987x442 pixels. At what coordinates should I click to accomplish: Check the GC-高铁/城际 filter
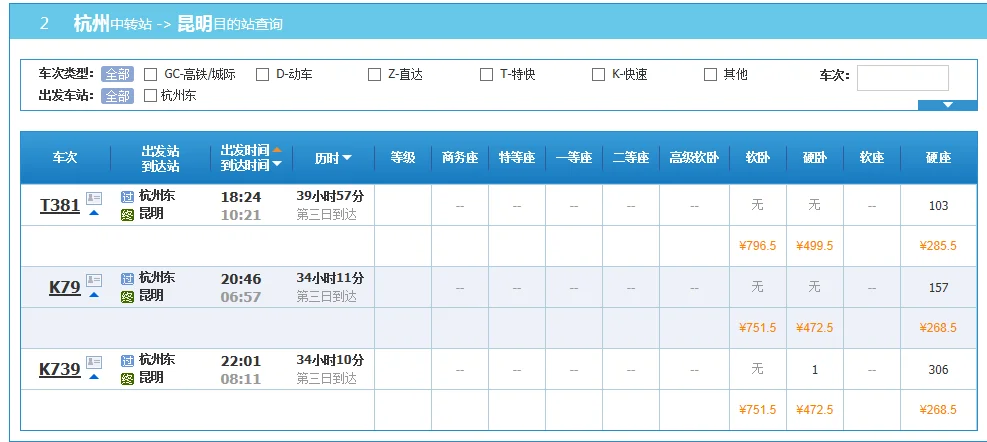click(150, 75)
